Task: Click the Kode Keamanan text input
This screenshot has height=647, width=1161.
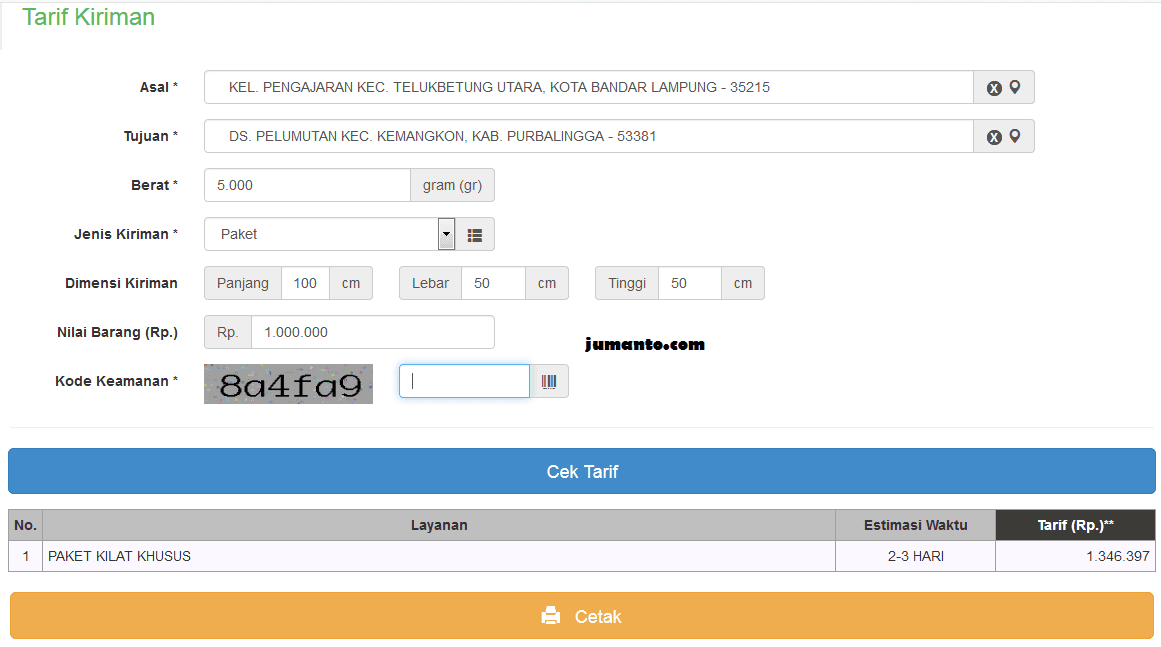Action: [x=464, y=381]
